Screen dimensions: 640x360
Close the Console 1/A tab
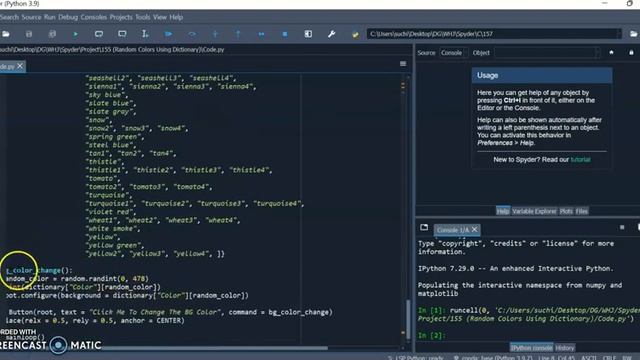[x=474, y=230]
